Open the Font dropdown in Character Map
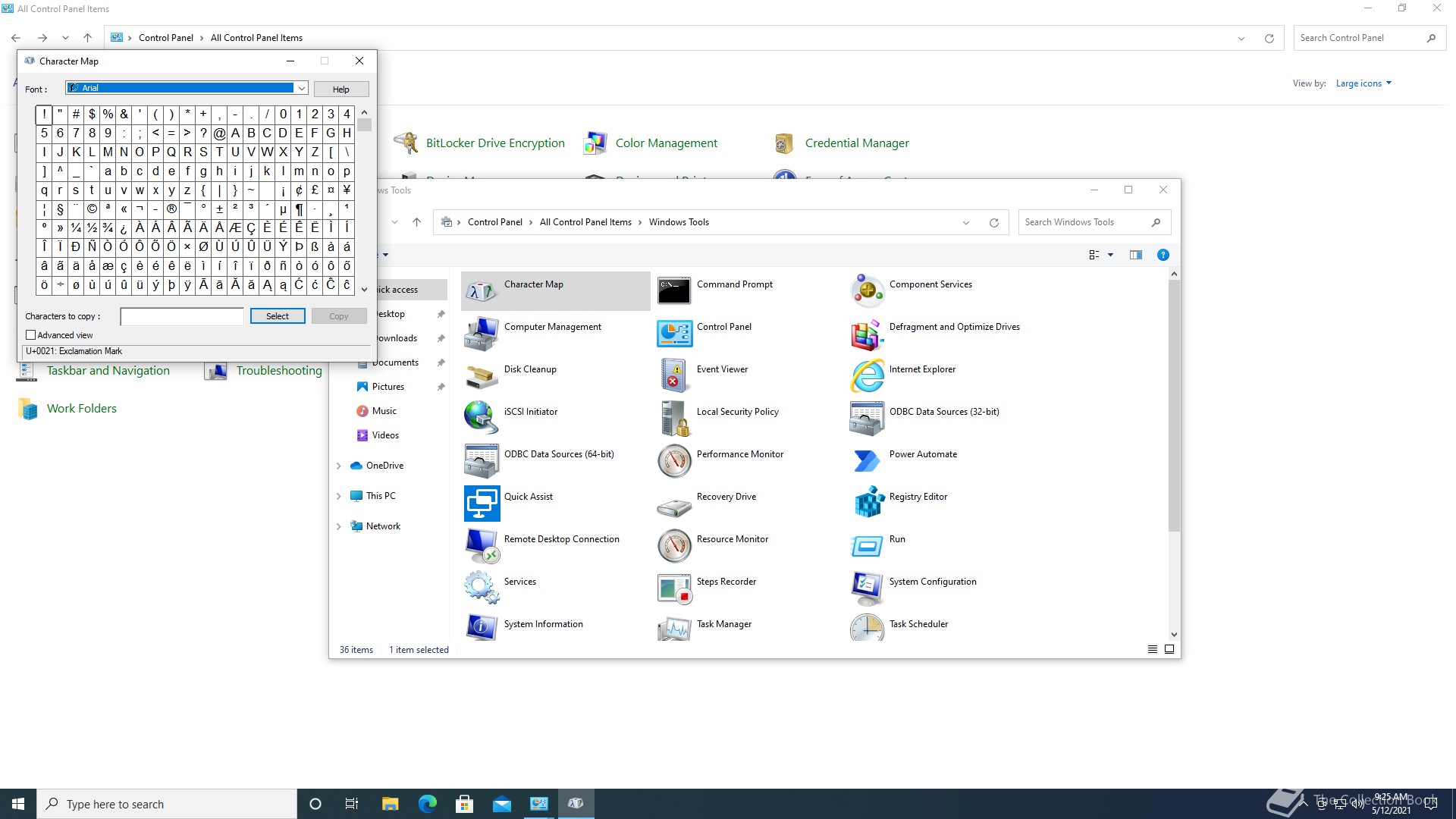The height and width of the screenshot is (819, 1456). coord(301,88)
